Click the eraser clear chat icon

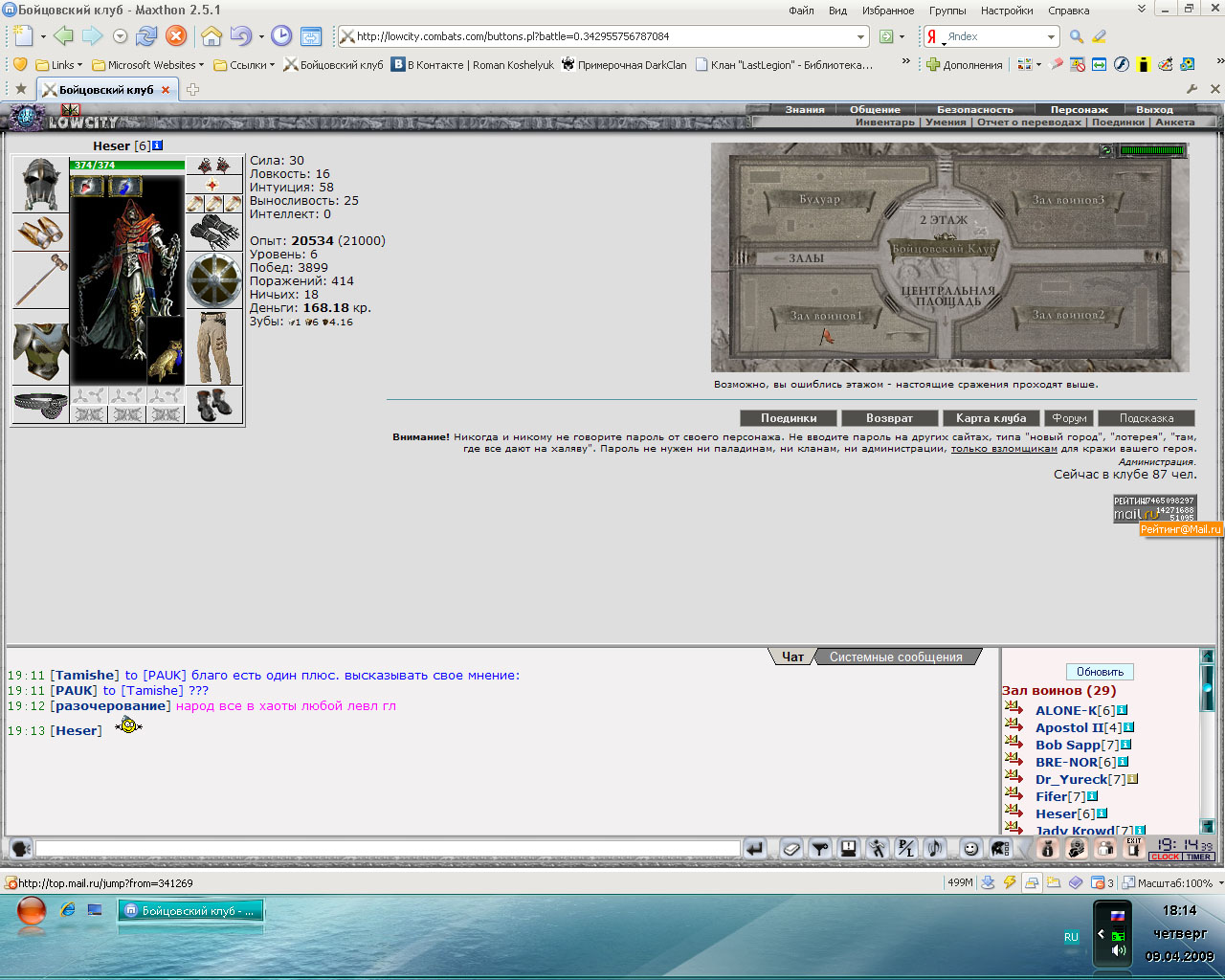tap(791, 849)
